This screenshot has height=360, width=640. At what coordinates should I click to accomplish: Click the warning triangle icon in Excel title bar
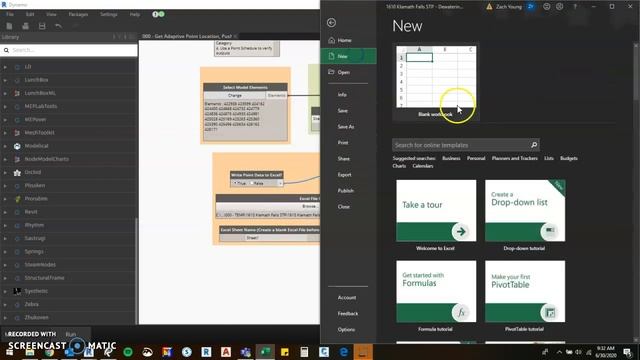point(489,7)
